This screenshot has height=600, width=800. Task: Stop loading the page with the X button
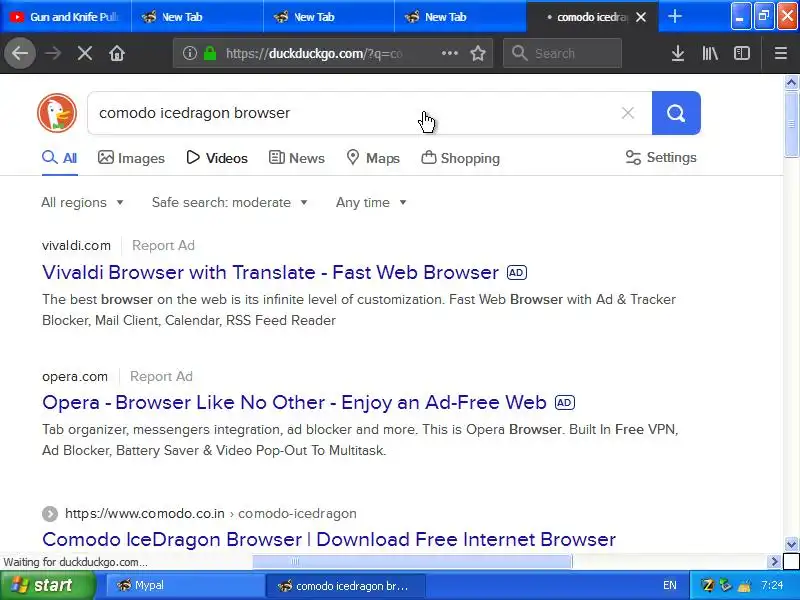click(x=85, y=53)
